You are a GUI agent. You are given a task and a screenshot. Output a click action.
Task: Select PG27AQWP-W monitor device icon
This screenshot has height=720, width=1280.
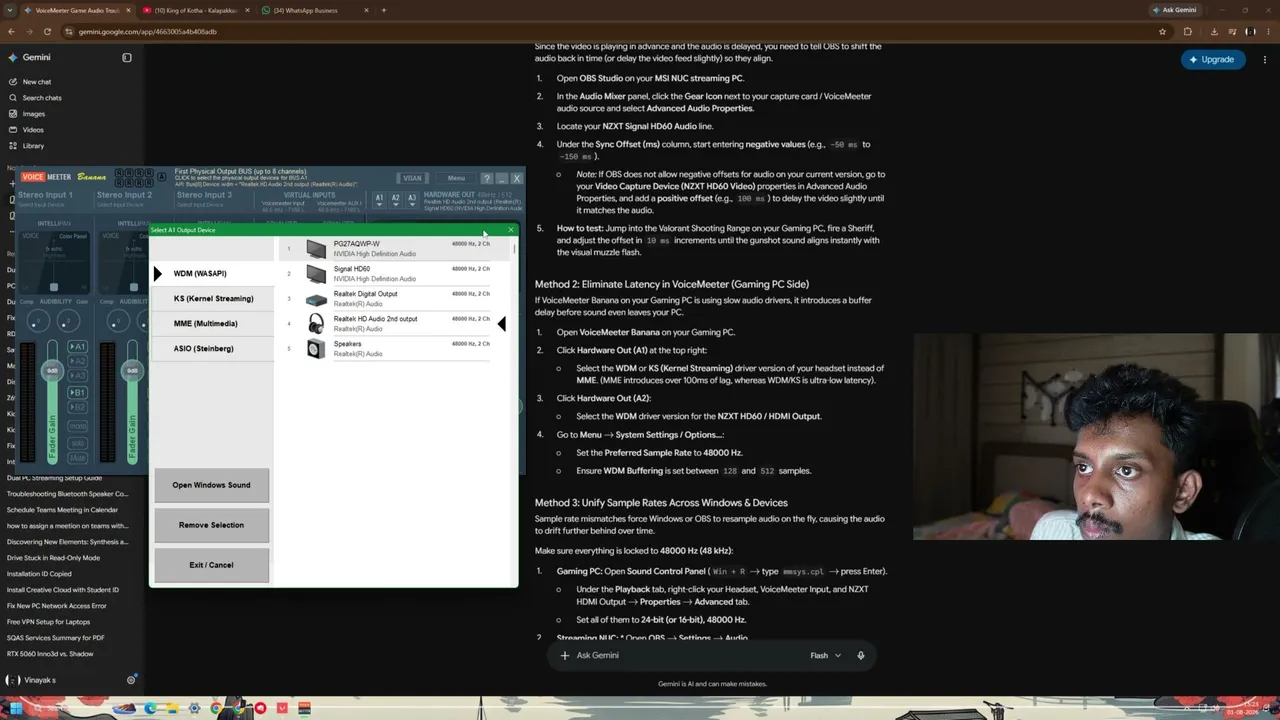(316, 249)
